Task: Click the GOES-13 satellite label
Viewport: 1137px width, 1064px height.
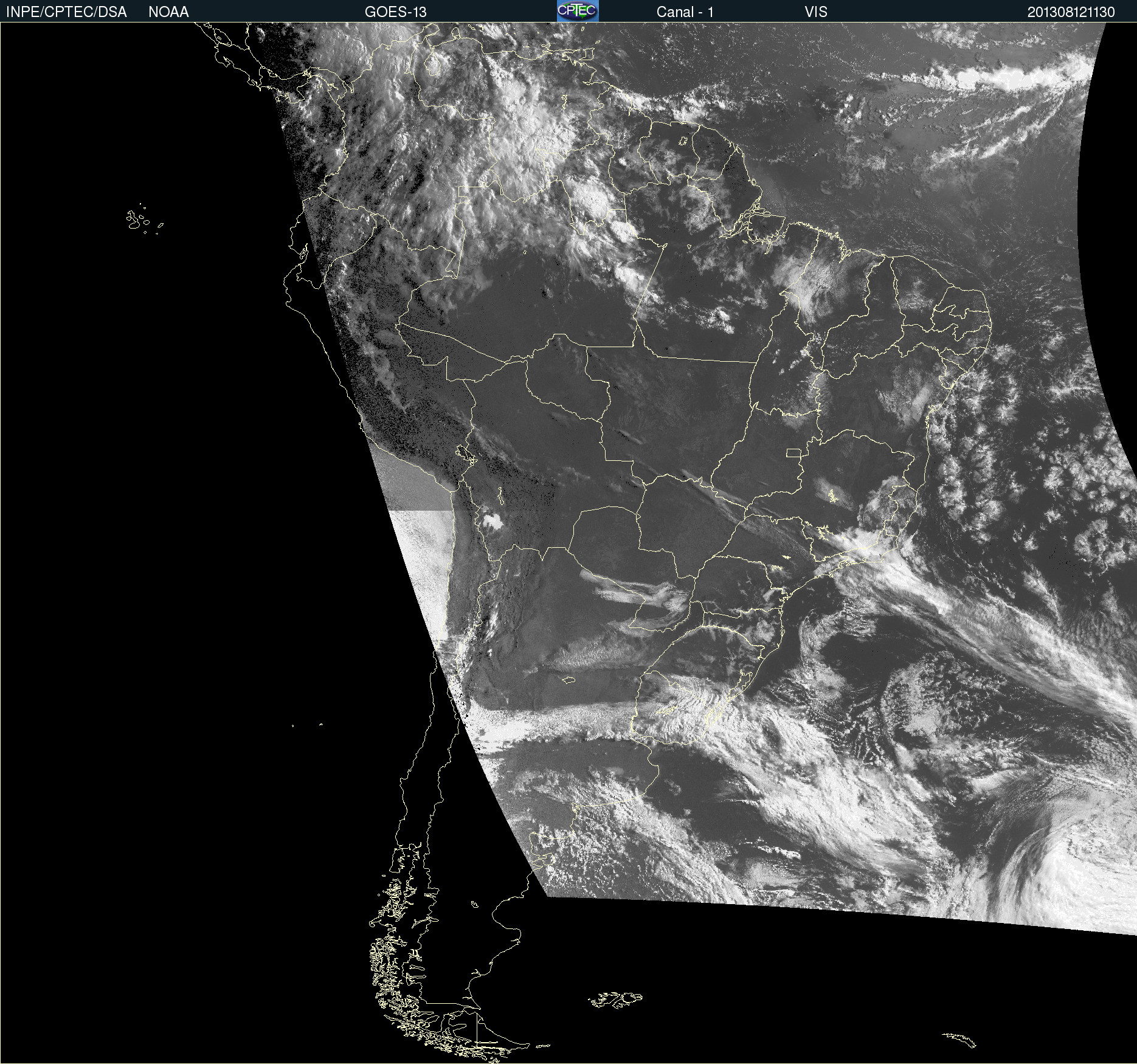Action: tap(395, 12)
